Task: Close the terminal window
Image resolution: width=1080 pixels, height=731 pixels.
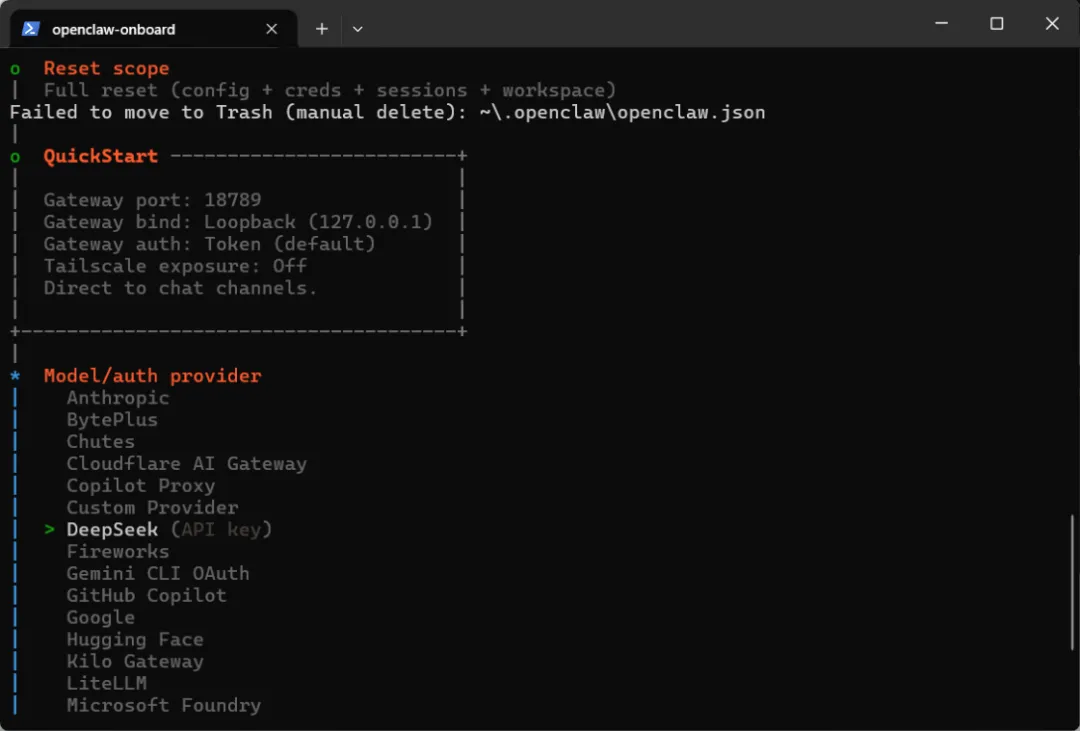Action: [x=1052, y=23]
